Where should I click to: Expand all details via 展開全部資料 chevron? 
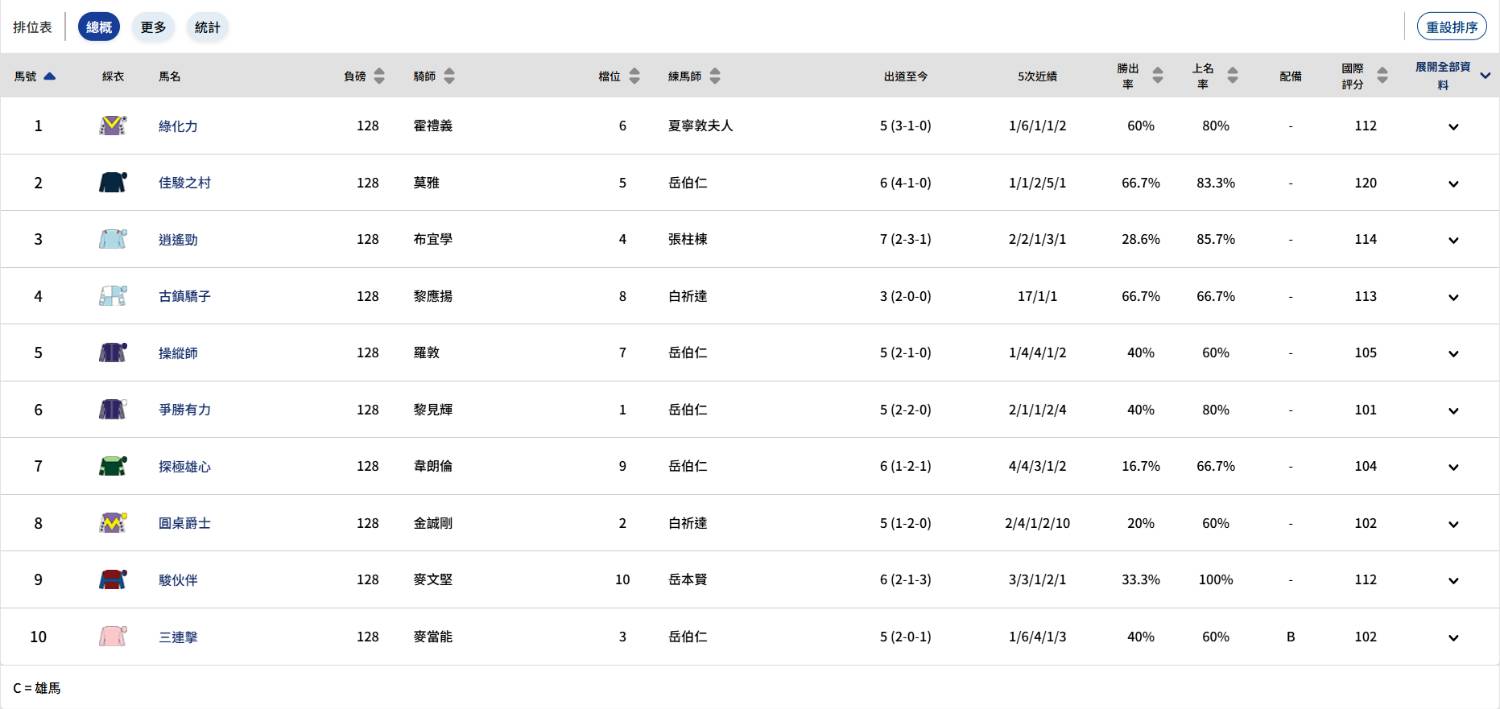(x=1485, y=76)
